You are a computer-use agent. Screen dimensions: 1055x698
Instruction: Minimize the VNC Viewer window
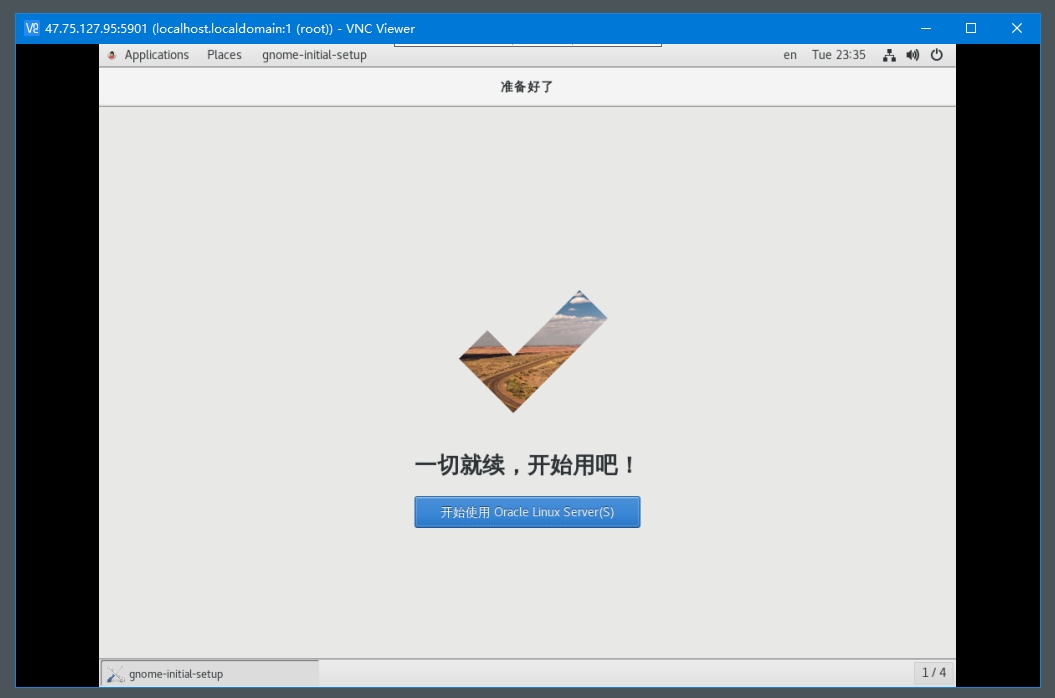point(924,28)
